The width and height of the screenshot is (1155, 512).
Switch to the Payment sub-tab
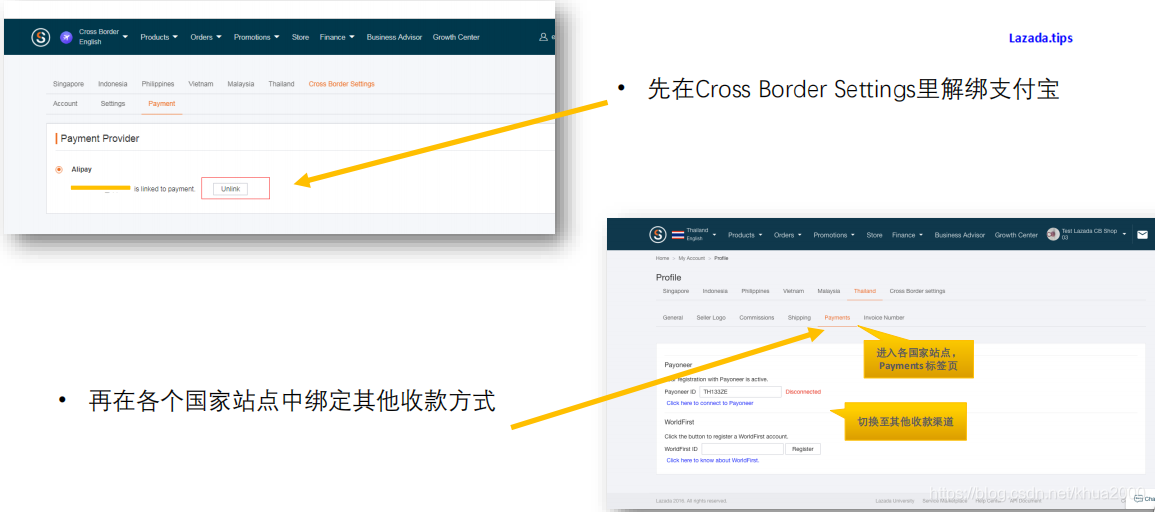161,104
